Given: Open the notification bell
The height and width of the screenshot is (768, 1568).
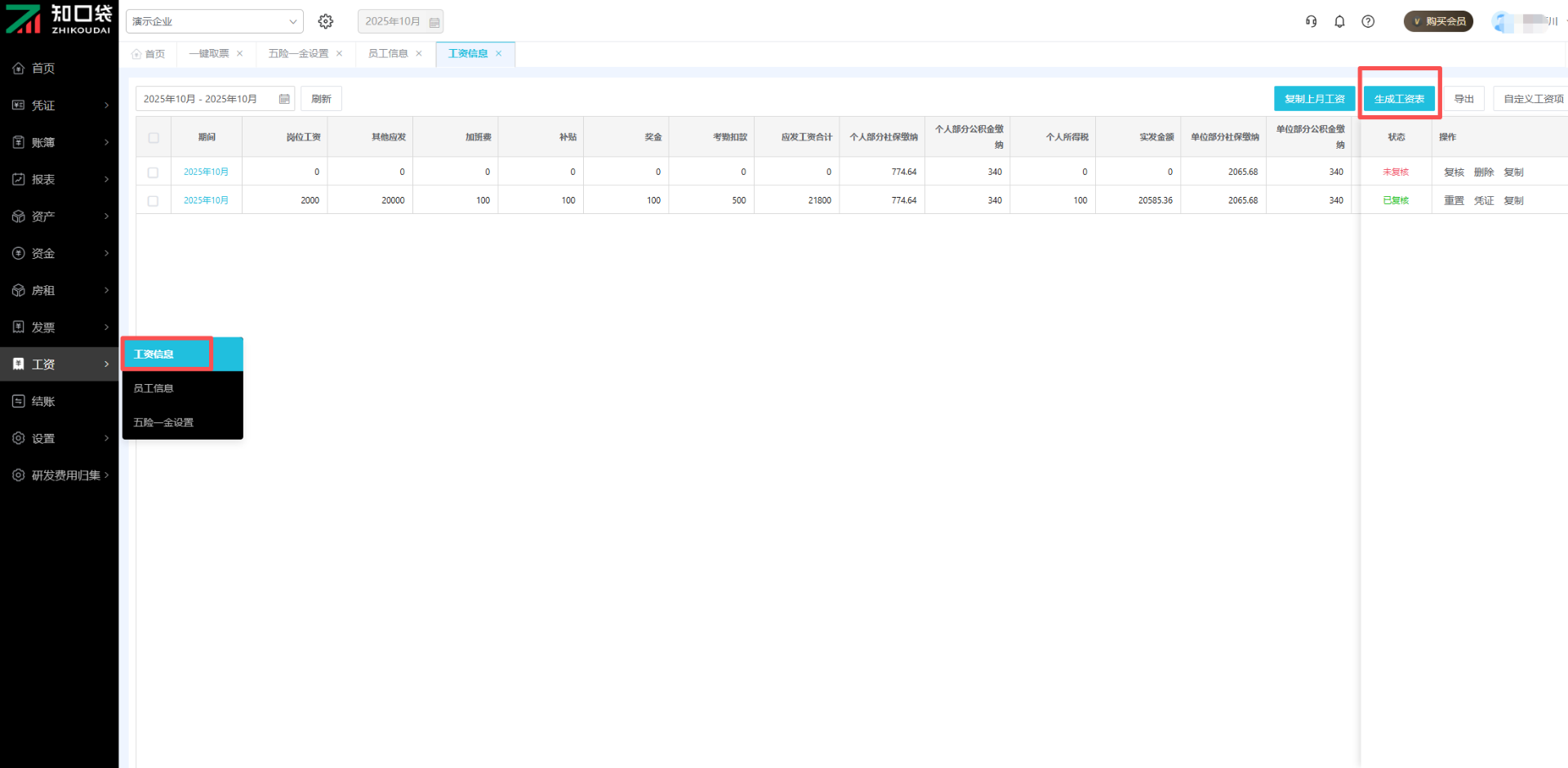Looking at the screenshot, I should pos(1339,21).
